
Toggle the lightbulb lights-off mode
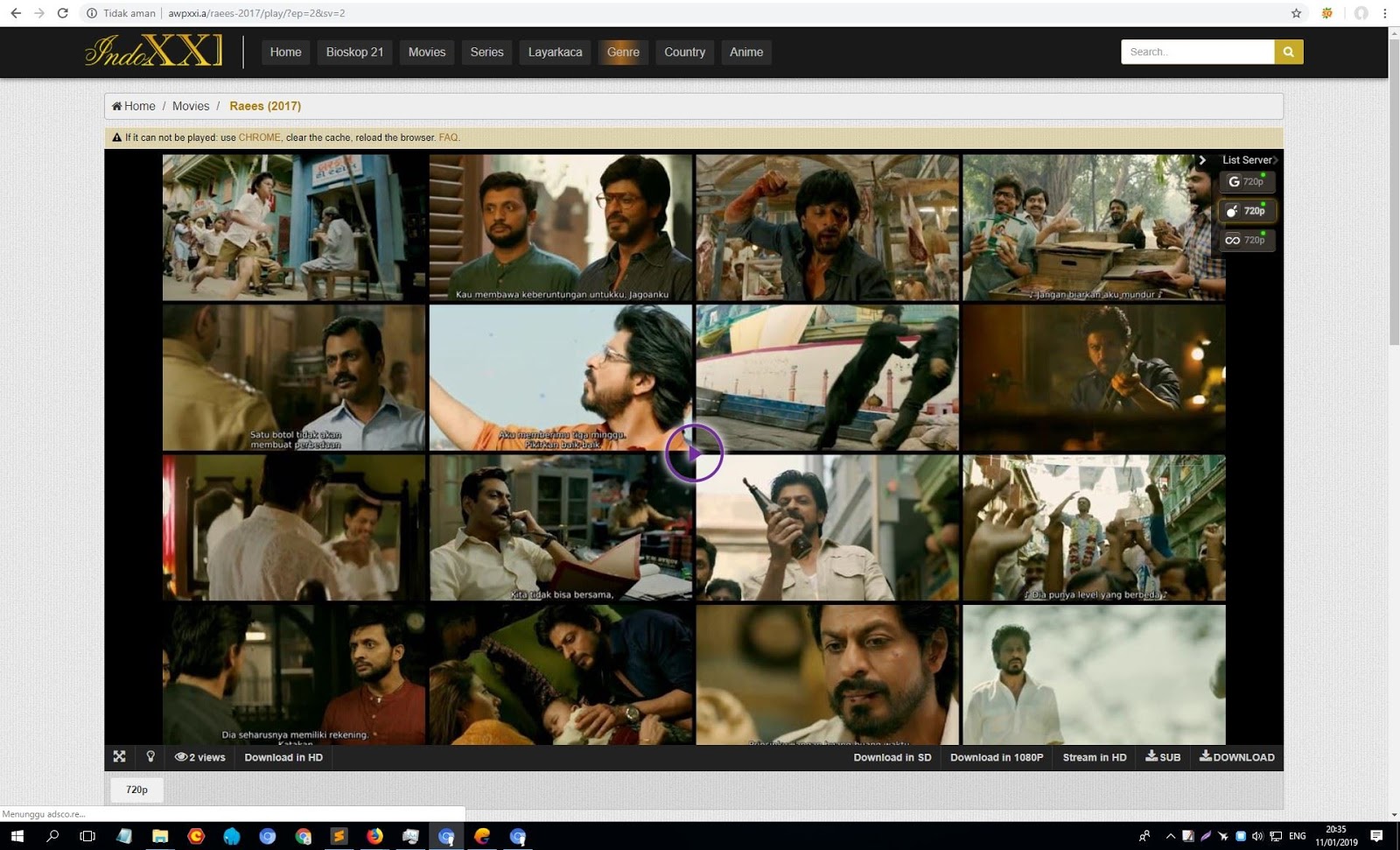click(150, 756)
